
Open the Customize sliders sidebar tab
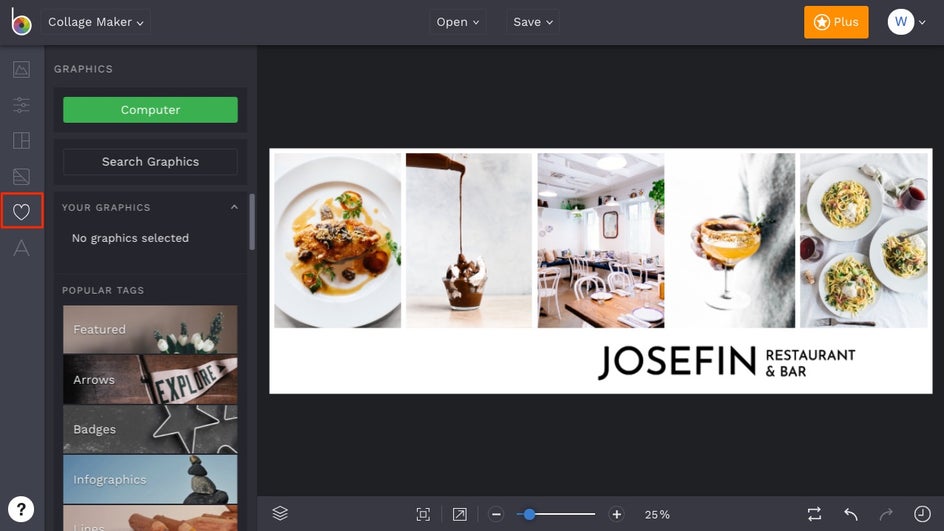coord(21,105)
